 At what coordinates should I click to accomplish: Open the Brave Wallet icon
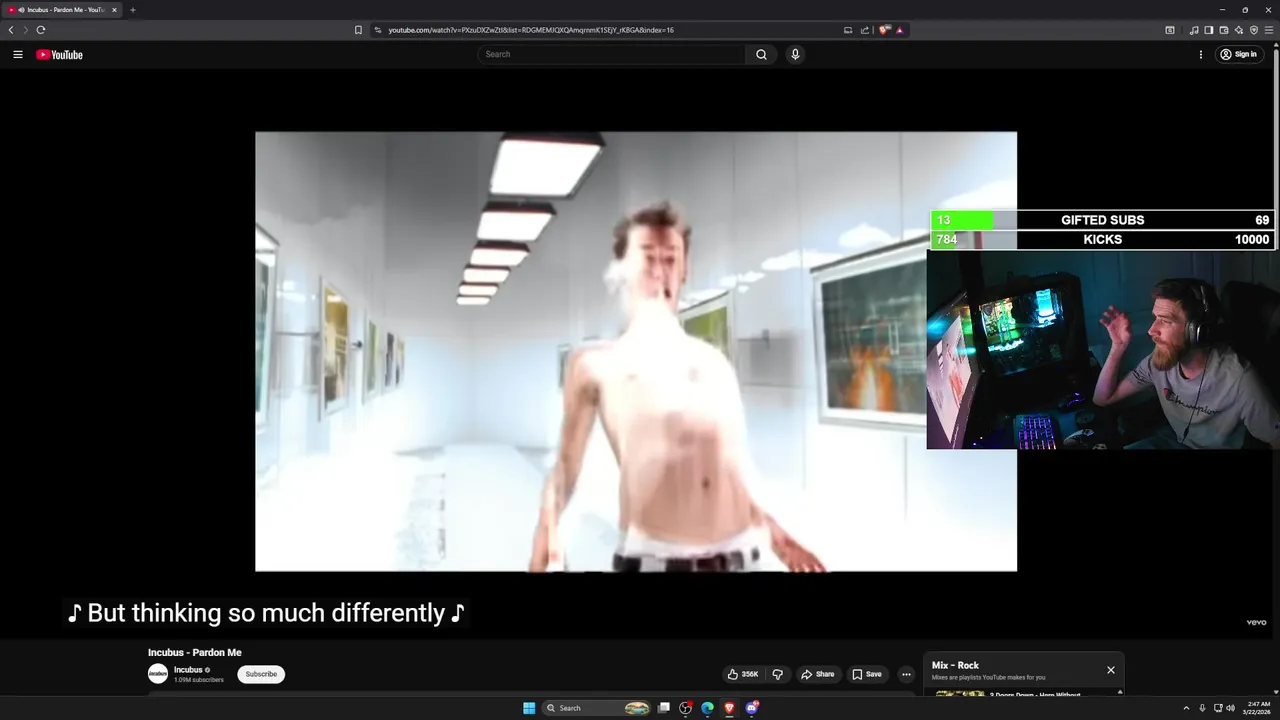pyautogui.click(x=1223, y=30)
